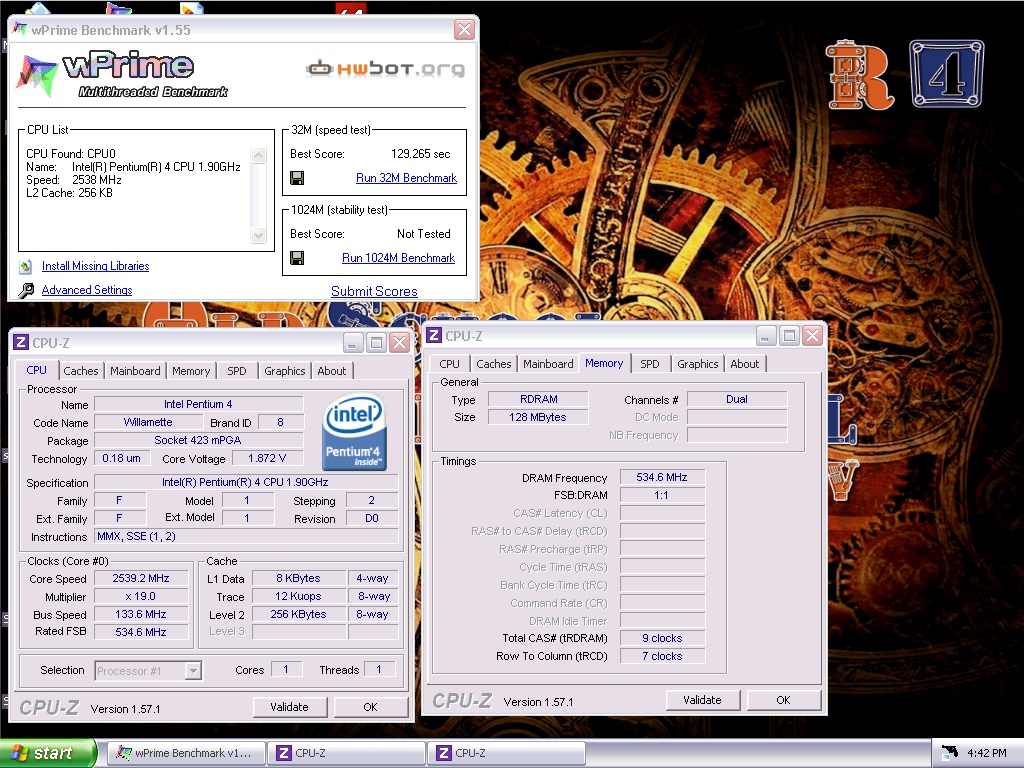Click the hwbot.org logo in wPrime

click(x=385, y=68)
